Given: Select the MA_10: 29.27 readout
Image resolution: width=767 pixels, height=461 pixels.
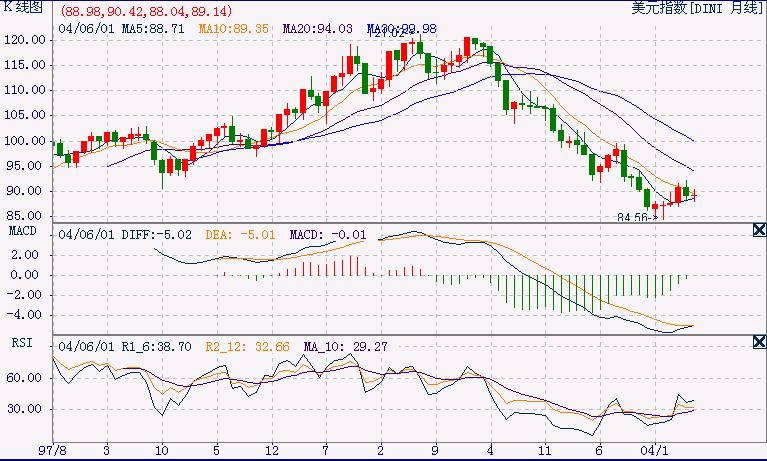Looking at the screenshot, I should (345, 347).
